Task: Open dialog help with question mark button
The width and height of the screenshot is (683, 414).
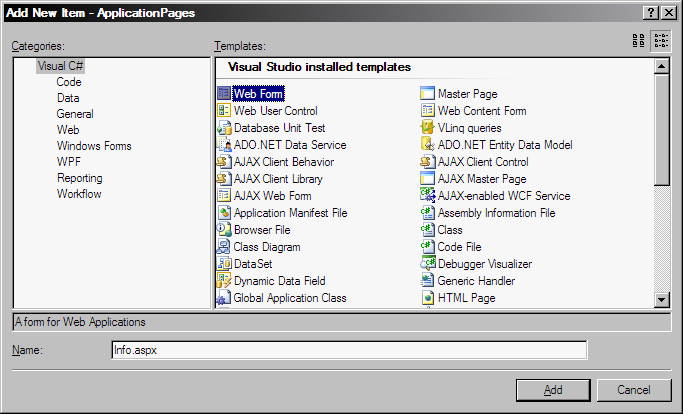Action: pyautogui.click(x=650, y=13)
